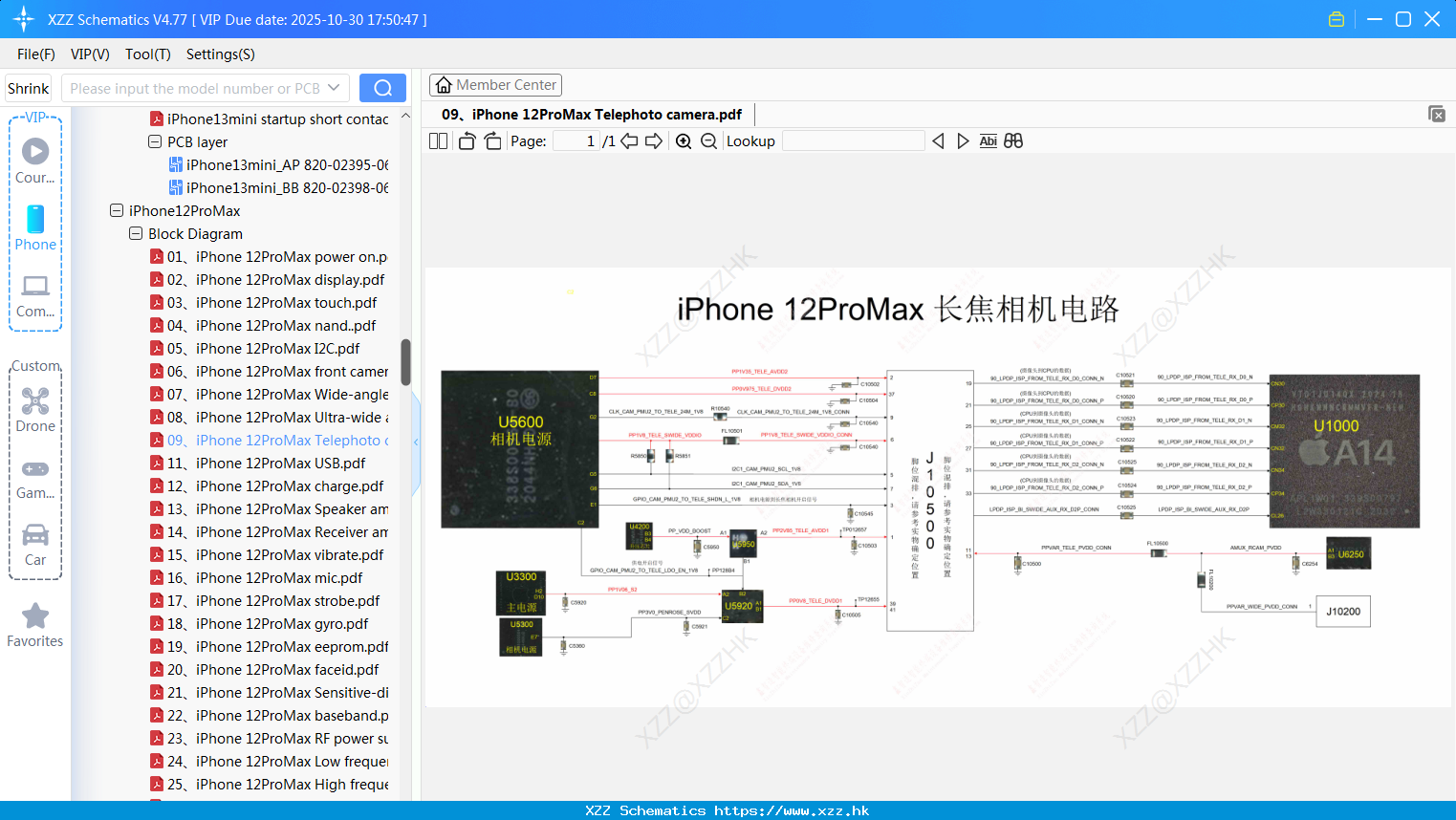This screenshot has height=820, width=1456.
Task: Open 01 iPhone 12ProMax power on pdf
Action: 269,256
